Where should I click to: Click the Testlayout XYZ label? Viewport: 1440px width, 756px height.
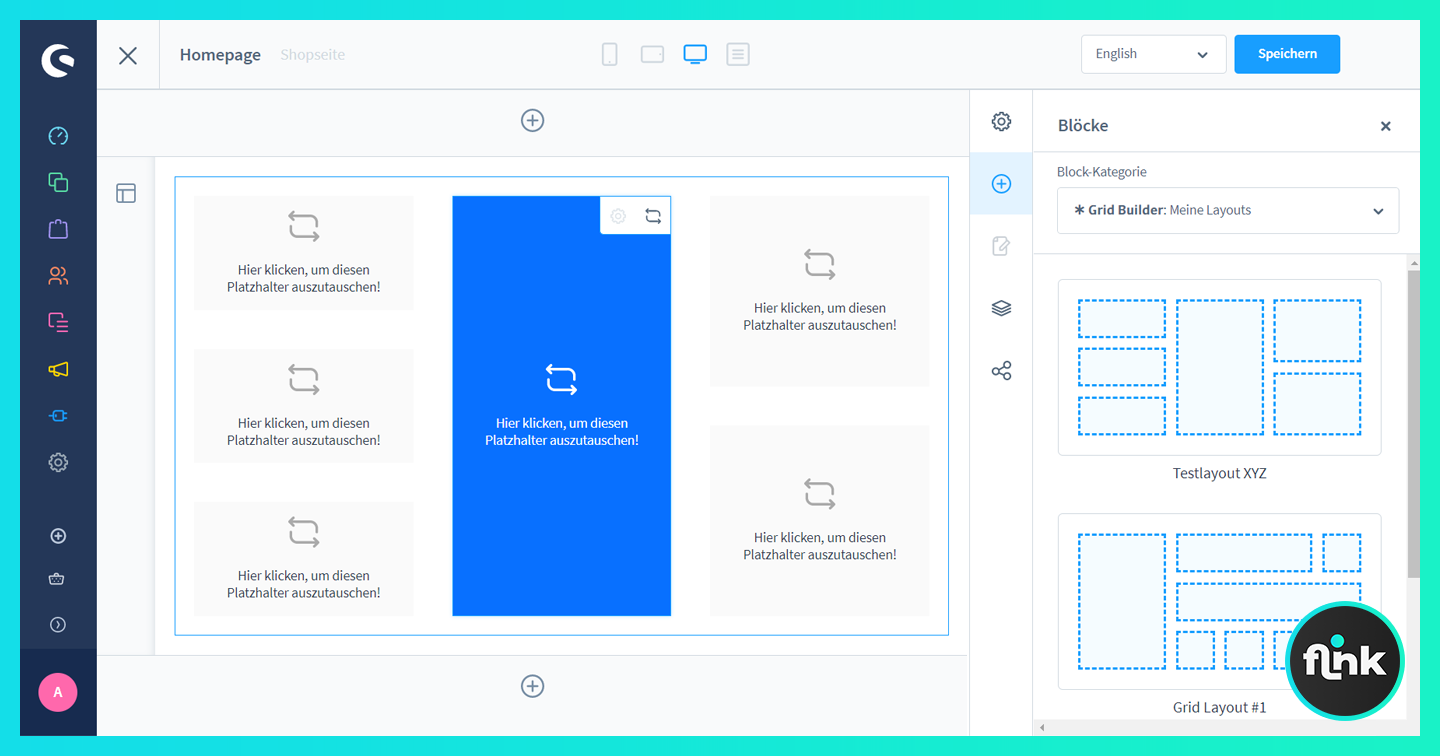[x=1219, y=473]
